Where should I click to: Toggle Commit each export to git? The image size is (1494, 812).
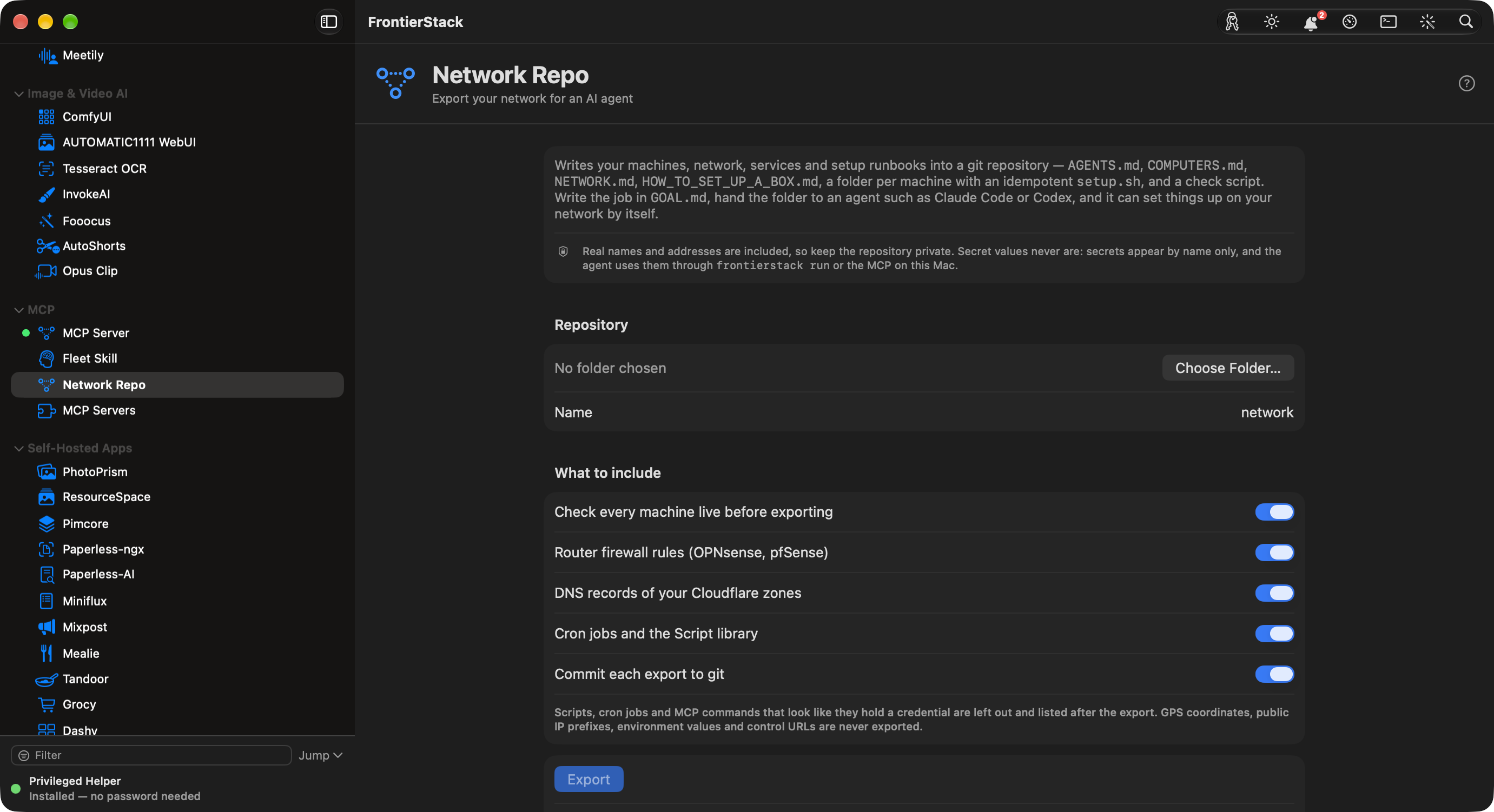1274,675
